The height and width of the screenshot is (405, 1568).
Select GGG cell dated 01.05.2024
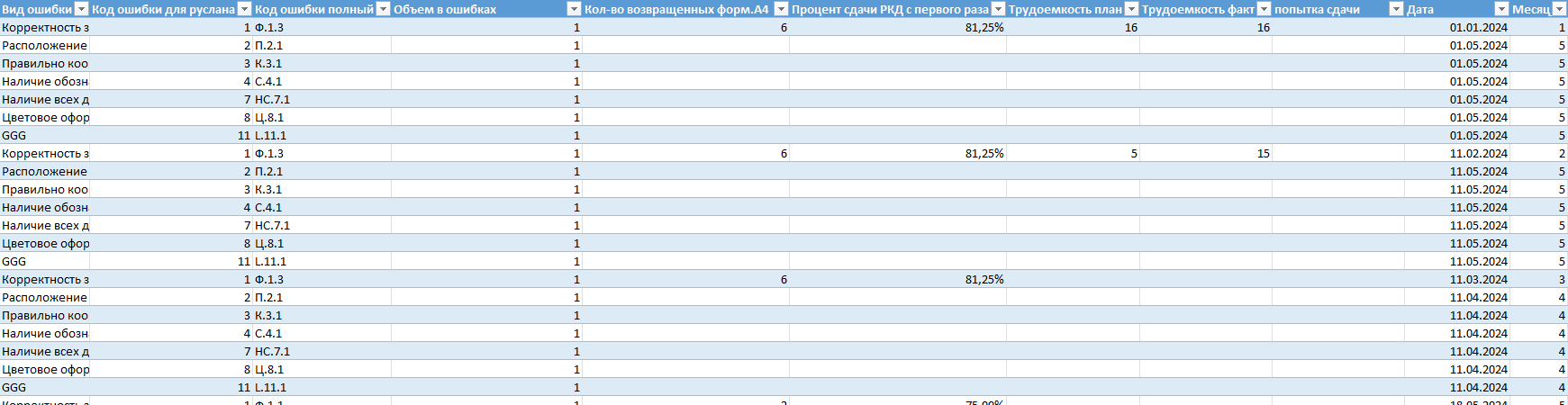[x=45, y=135]
